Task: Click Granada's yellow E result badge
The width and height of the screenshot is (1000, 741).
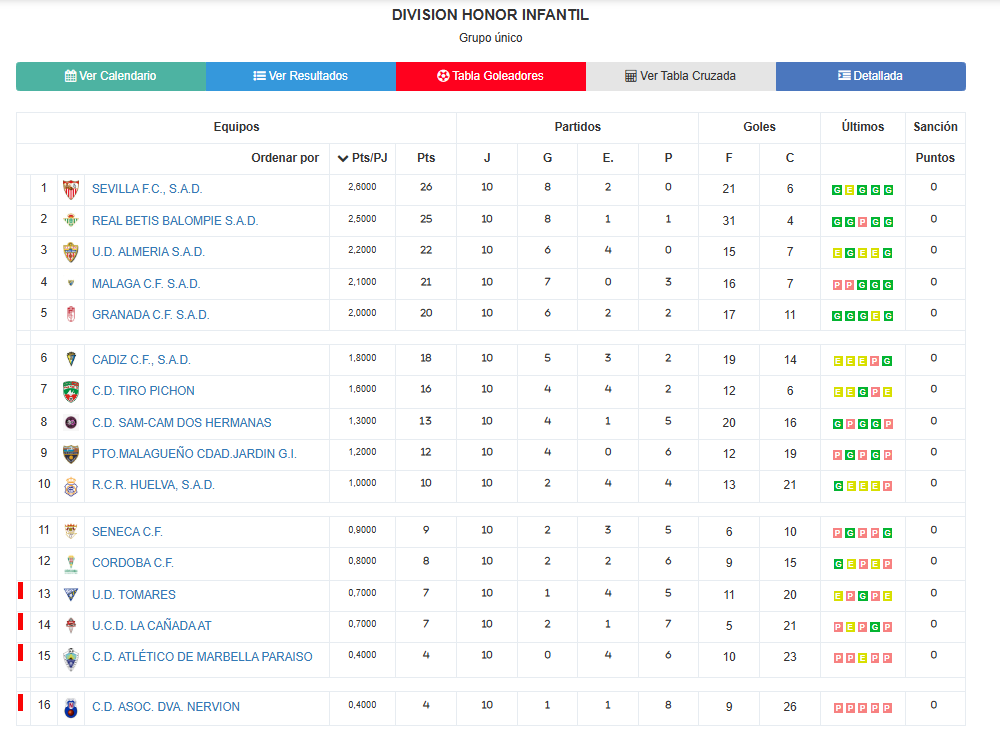Action: 875,316
